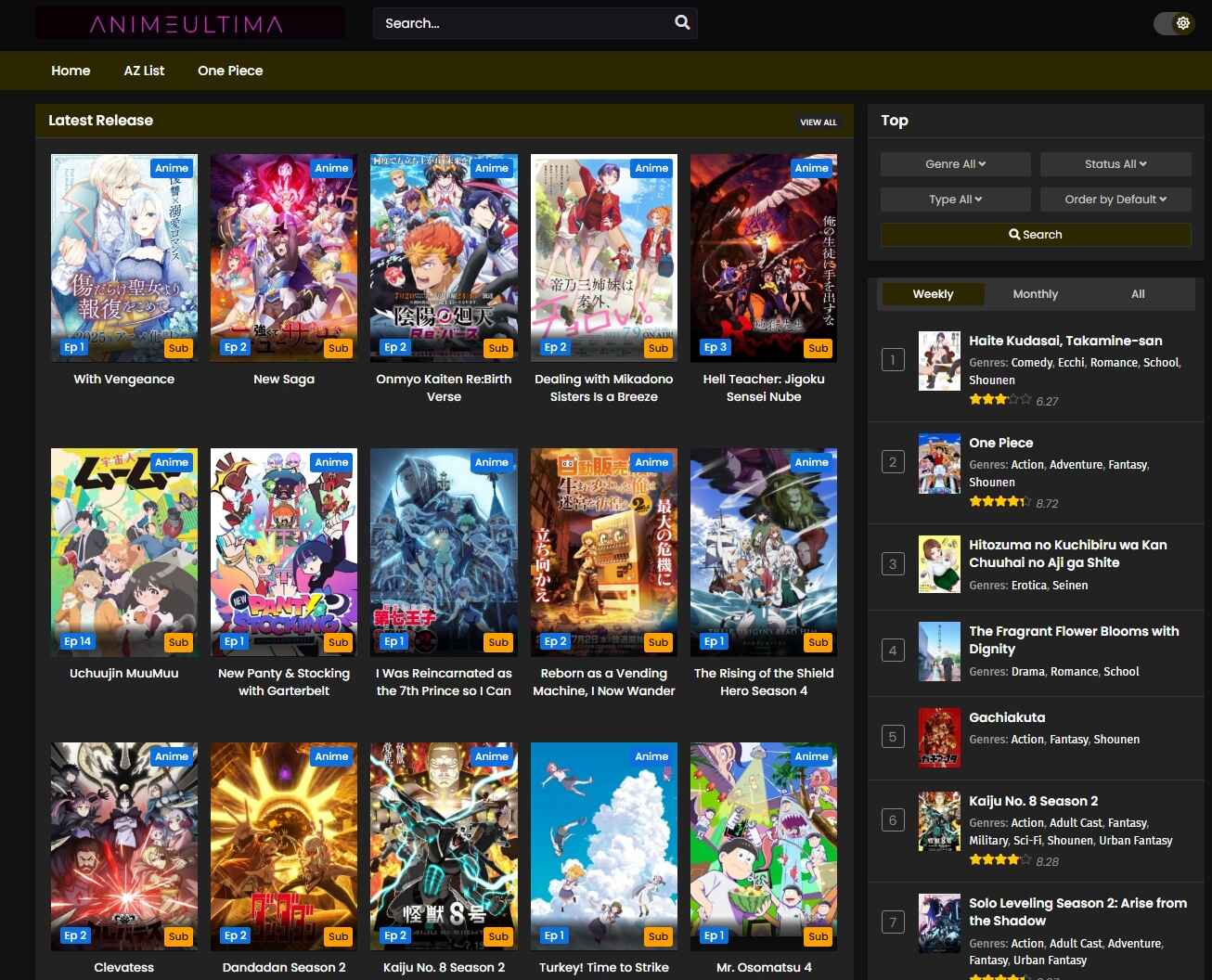Click star rating of Haite Kudasai, Takamine-san
This screenshot has height=980, width=1212.
pyautogui.click(x=999, y=400)
